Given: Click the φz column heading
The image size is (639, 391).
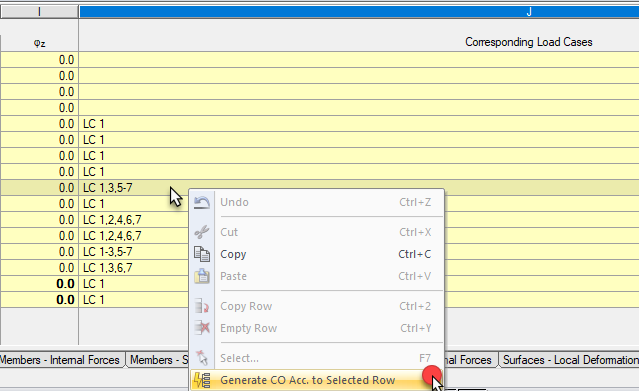Looking at the screenshot, I should pos(39,42).
